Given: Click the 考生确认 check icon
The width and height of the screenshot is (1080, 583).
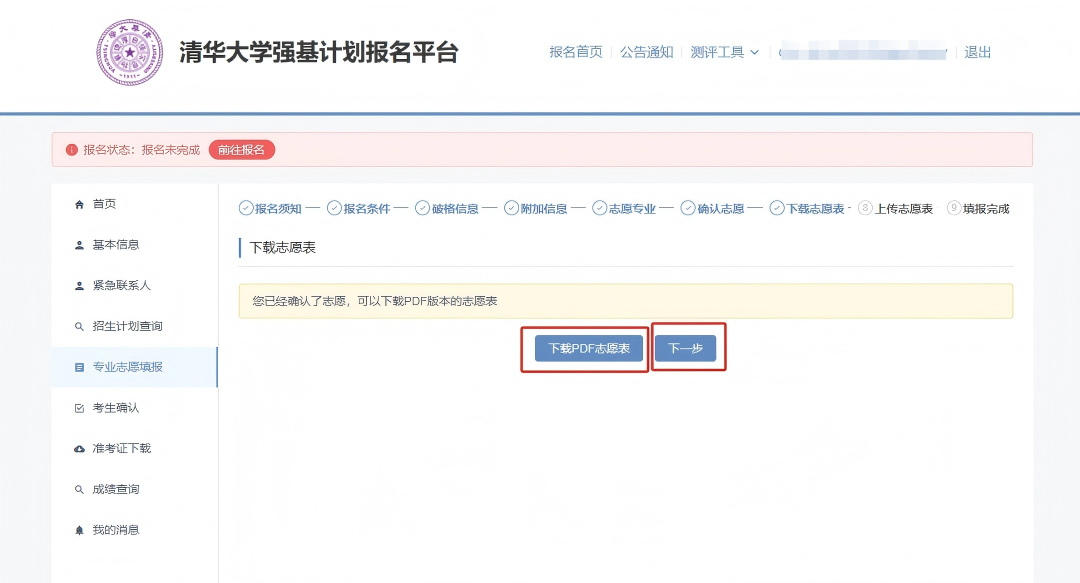Looking at the screenshot, I should point(79,407).
